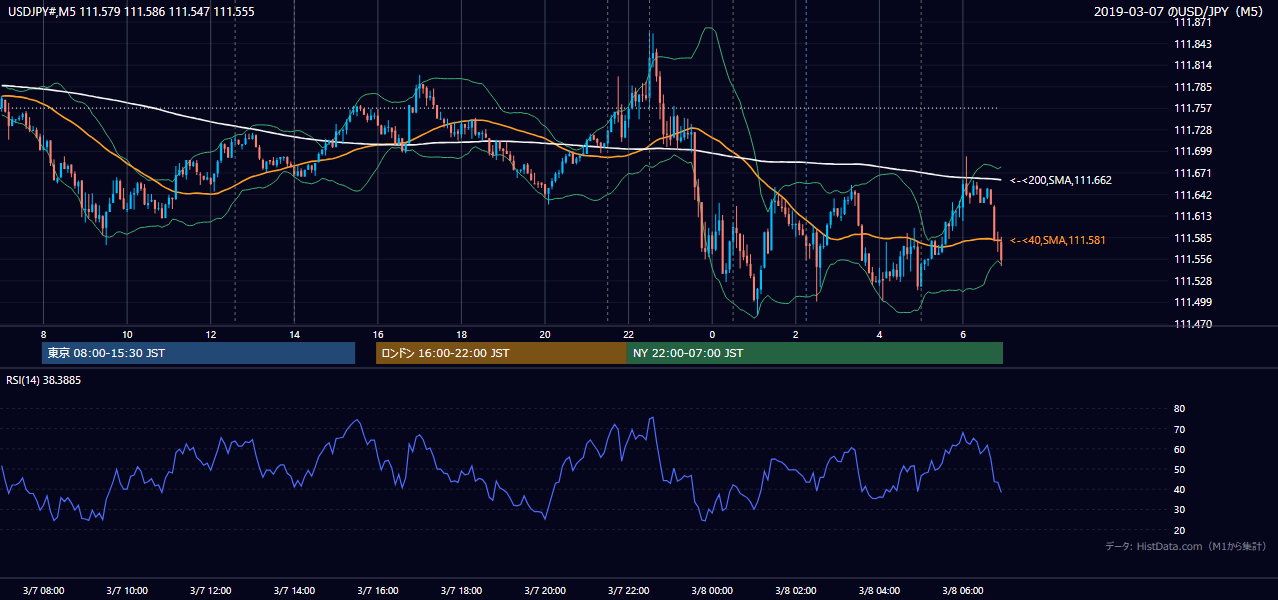Click hour tick 12 under the price chart
The width and height of the screenshot is (1278, 600).
coord(210,334)
